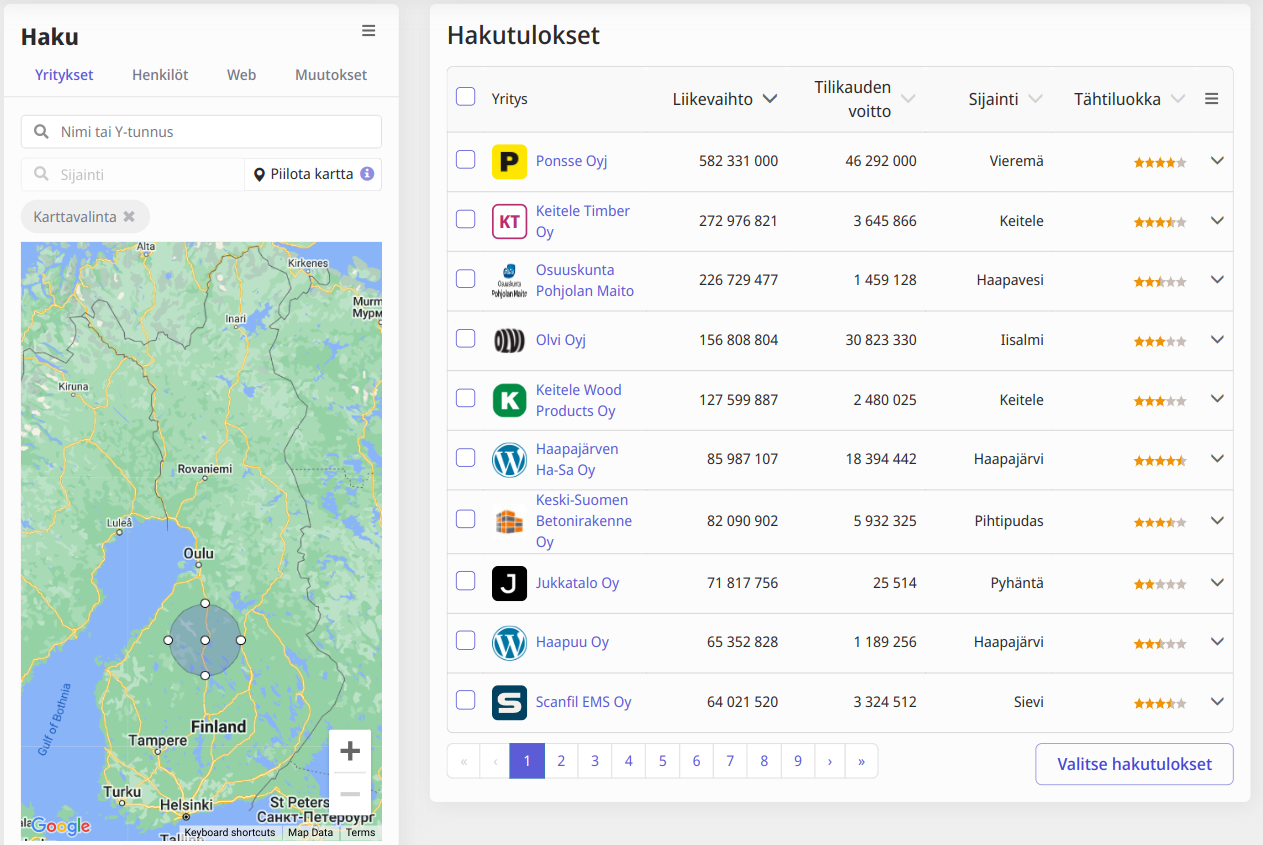
Task: Remove the Karttavalinta filter chip
Action: [x=129, y=216]
